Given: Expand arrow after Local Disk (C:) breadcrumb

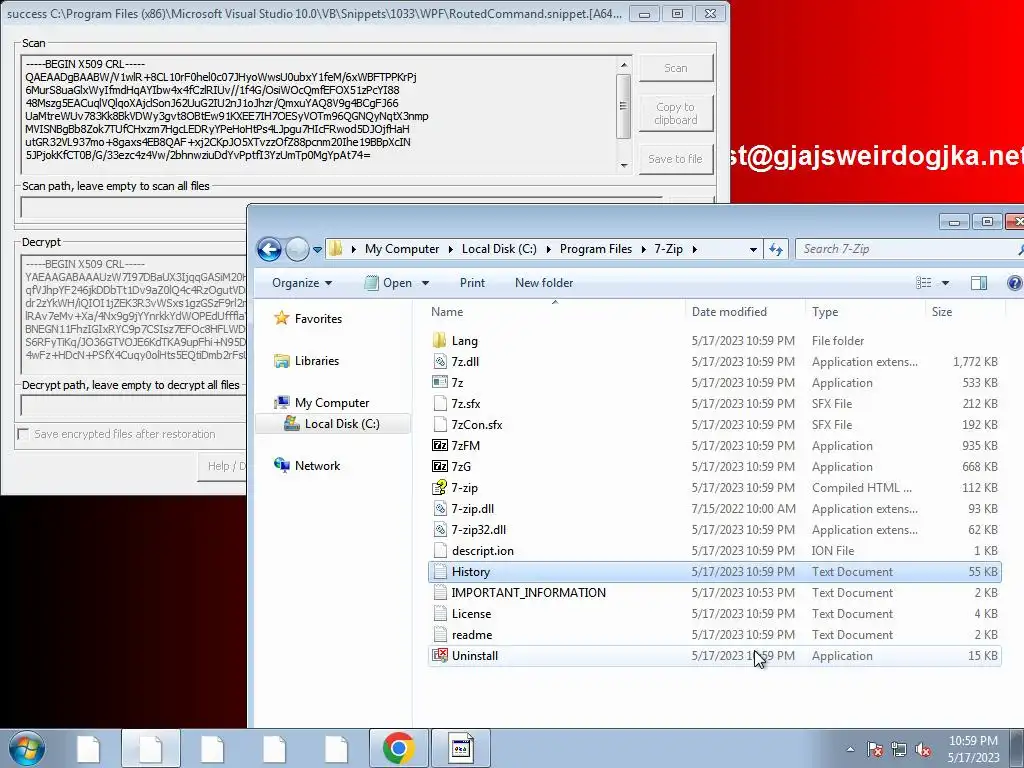Looking at the screenshot, I should pos(548,249).
